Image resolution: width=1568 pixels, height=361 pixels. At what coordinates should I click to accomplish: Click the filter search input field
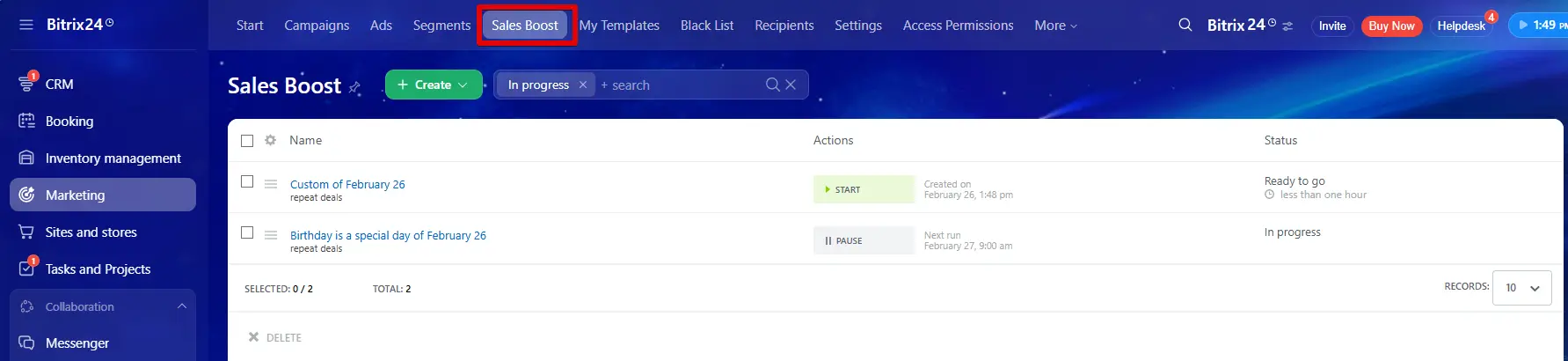pyautogui.click(x=677, y=85)
